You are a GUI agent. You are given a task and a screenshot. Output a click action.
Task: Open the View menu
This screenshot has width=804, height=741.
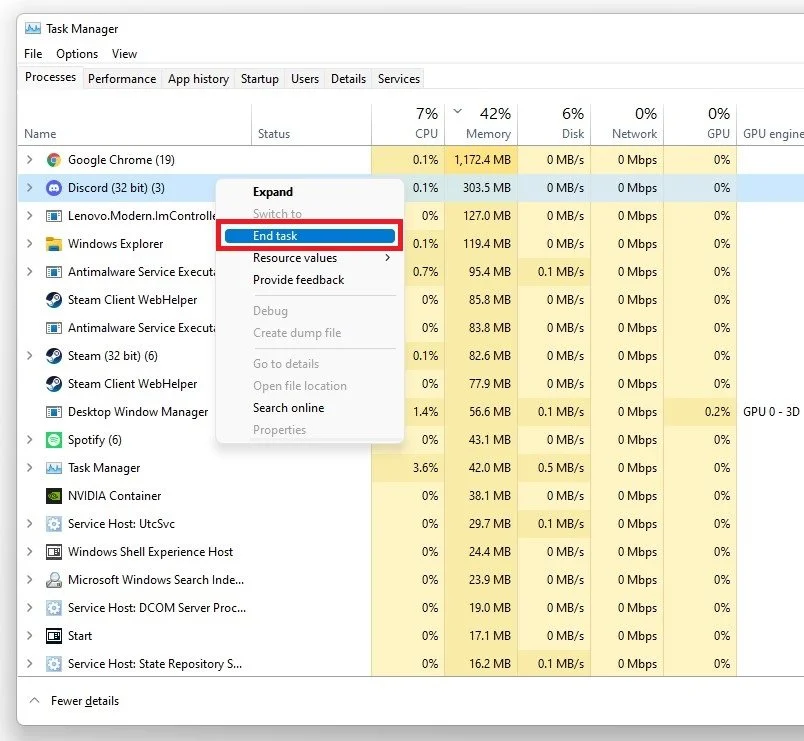point(125,54)
